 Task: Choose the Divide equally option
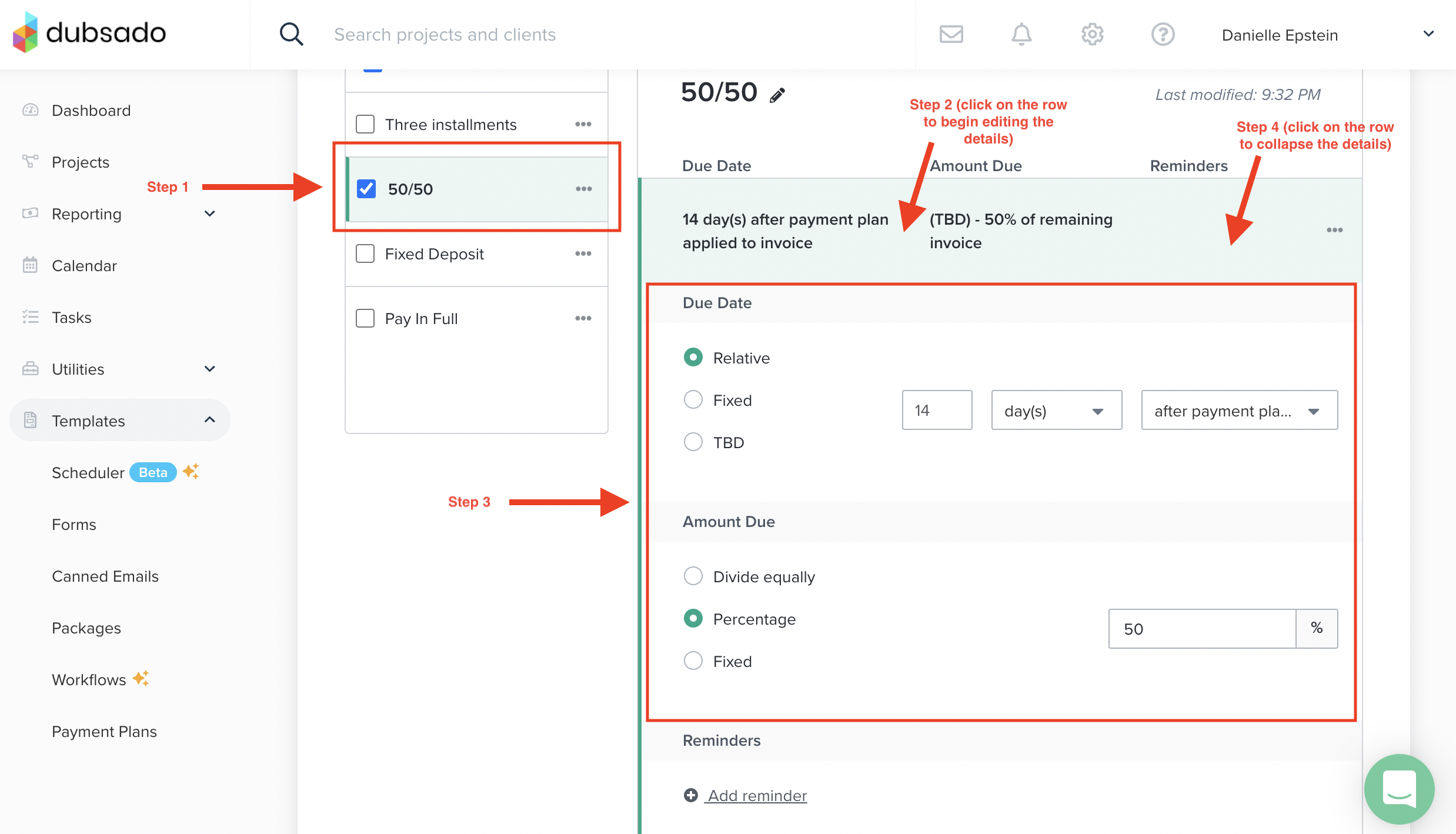point(693,576)
